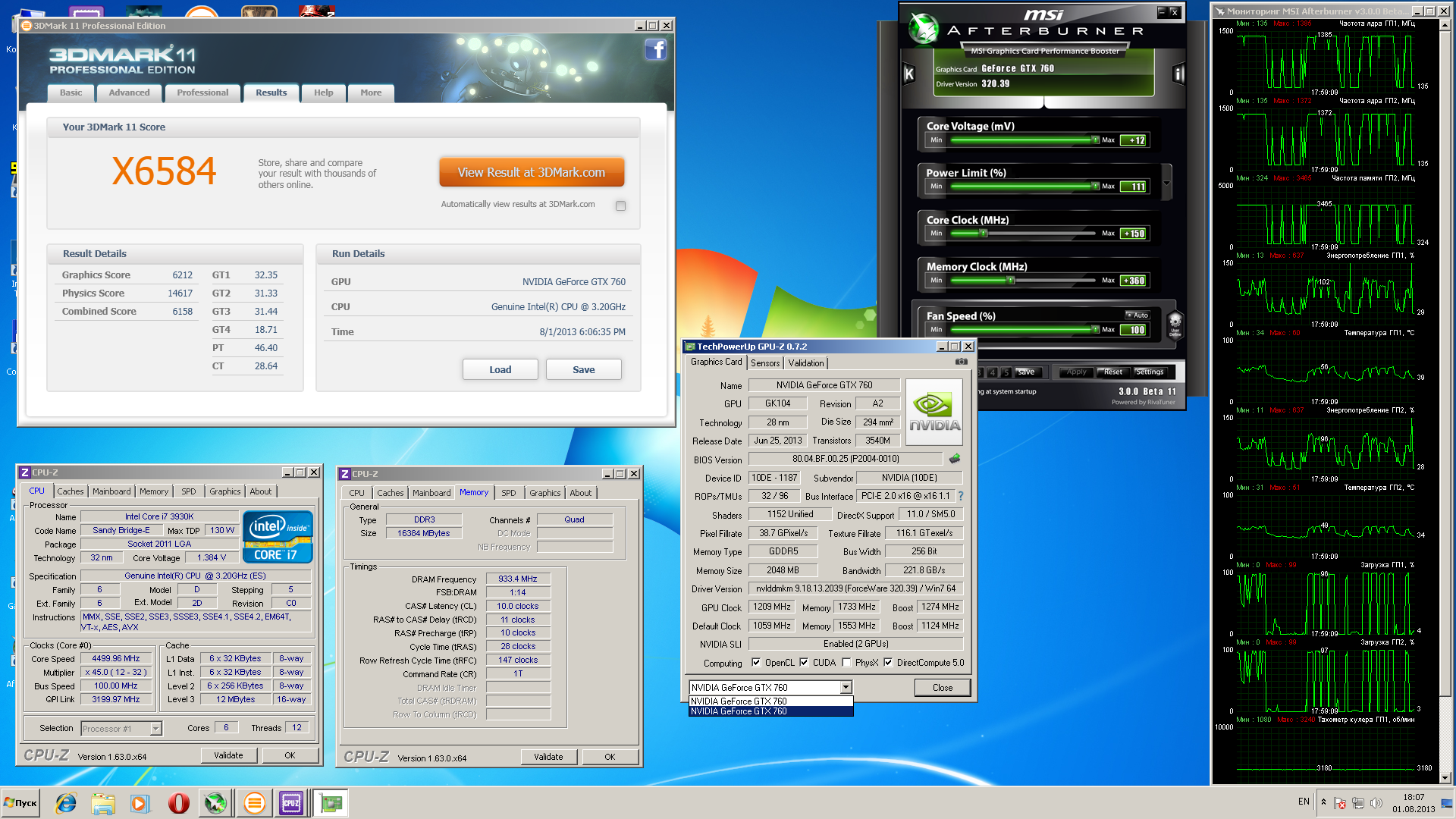Image resolution: width=1456 pixels, height=819 pixels.
Task: Click OK in the CPU-Z Memory window
Action: click(610, 757)
